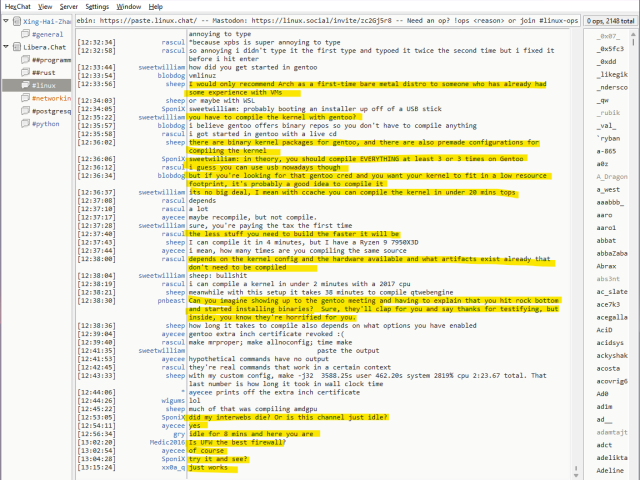Switch to the #linux channel

pos(43,86)
